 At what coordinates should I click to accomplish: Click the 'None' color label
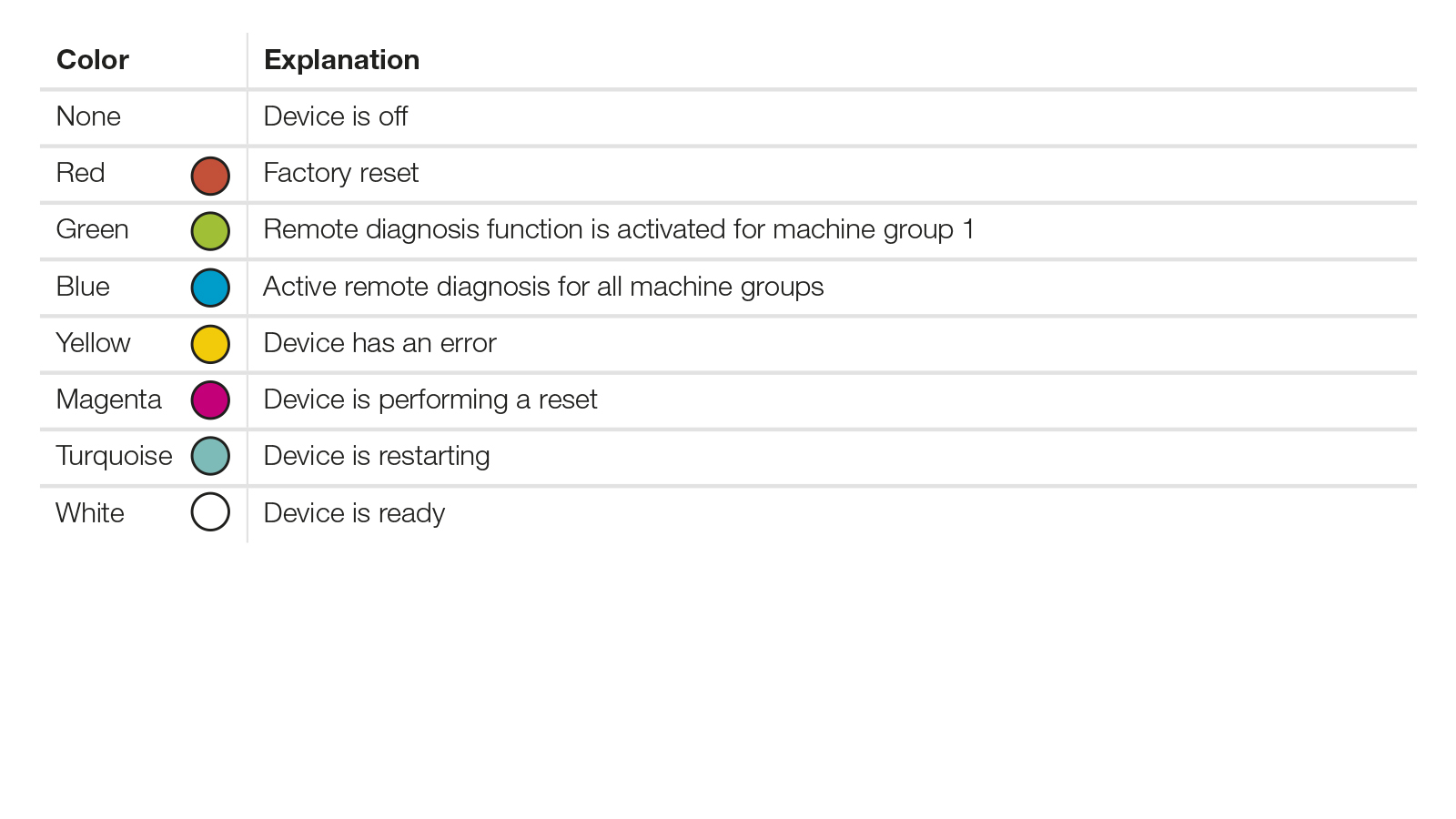tap(88, 116)
